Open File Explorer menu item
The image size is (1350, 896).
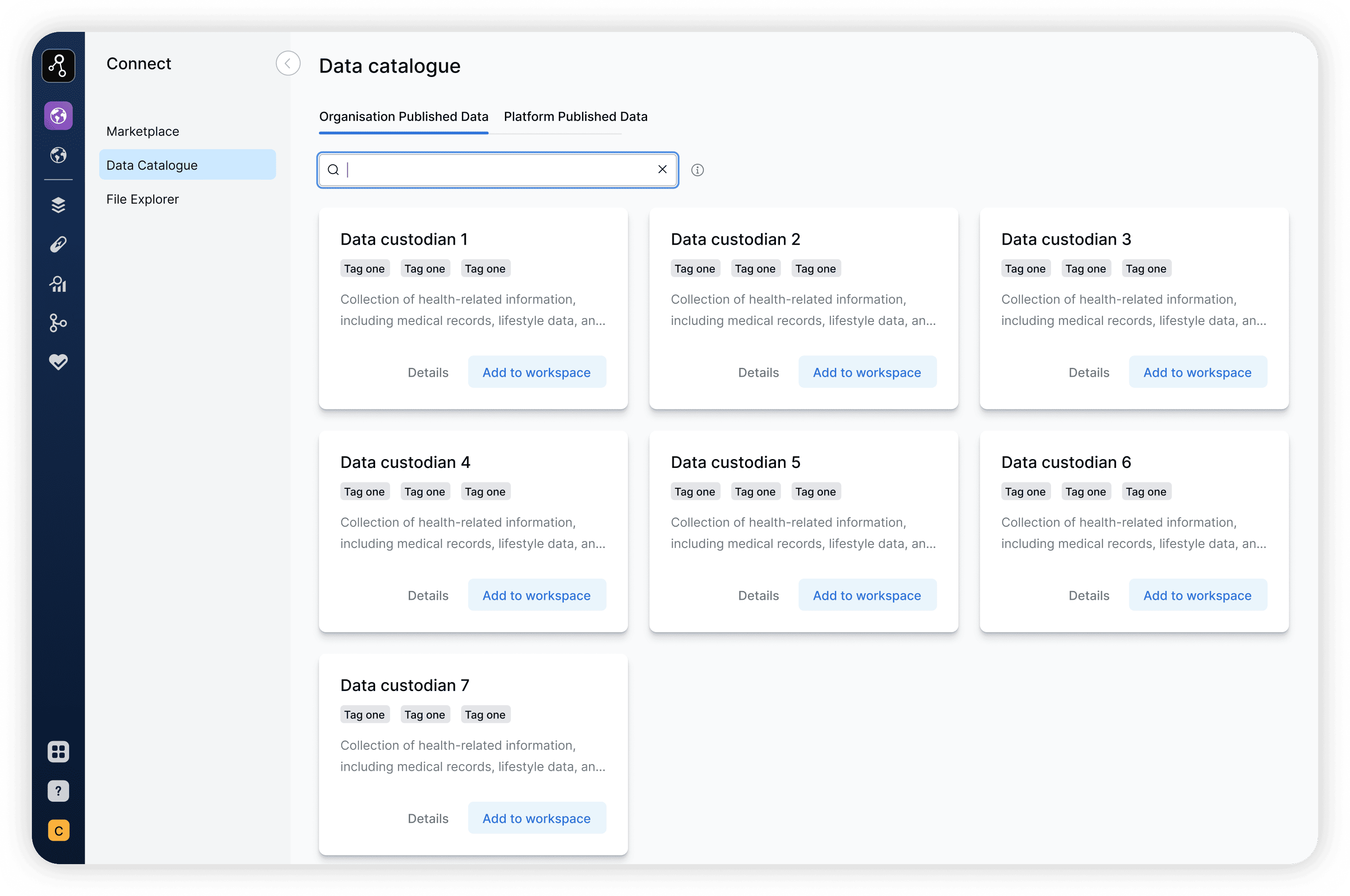143,199
